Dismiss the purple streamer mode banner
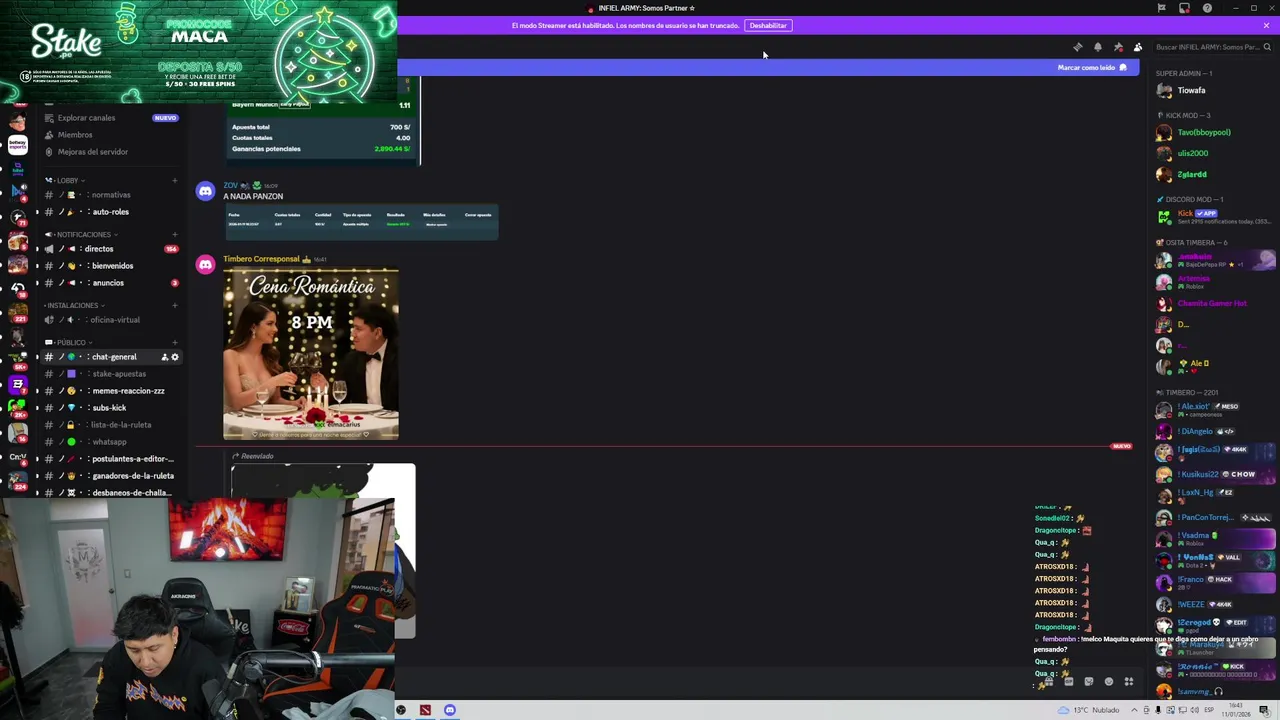The width and height of the screenshot is (1280, 720). (x=1266, y=25)
